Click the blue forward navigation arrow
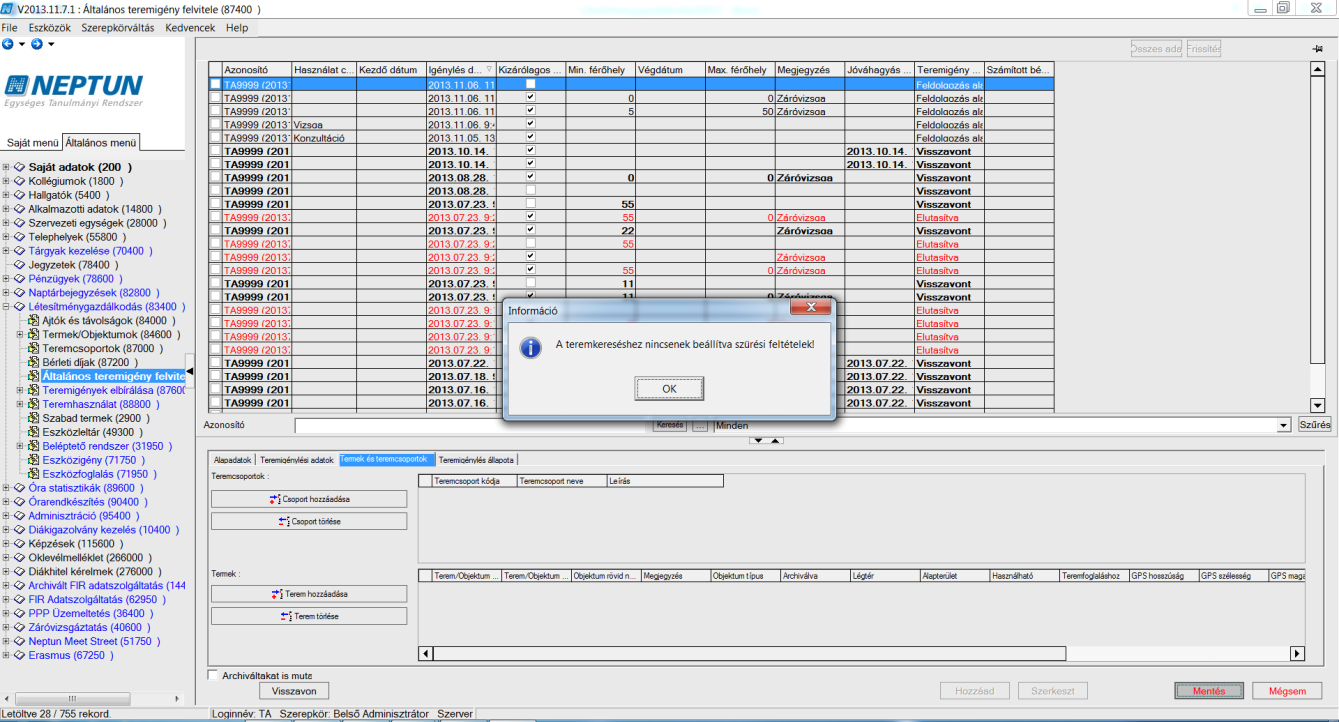This screenshot has width=1339, height=722. 36,44
